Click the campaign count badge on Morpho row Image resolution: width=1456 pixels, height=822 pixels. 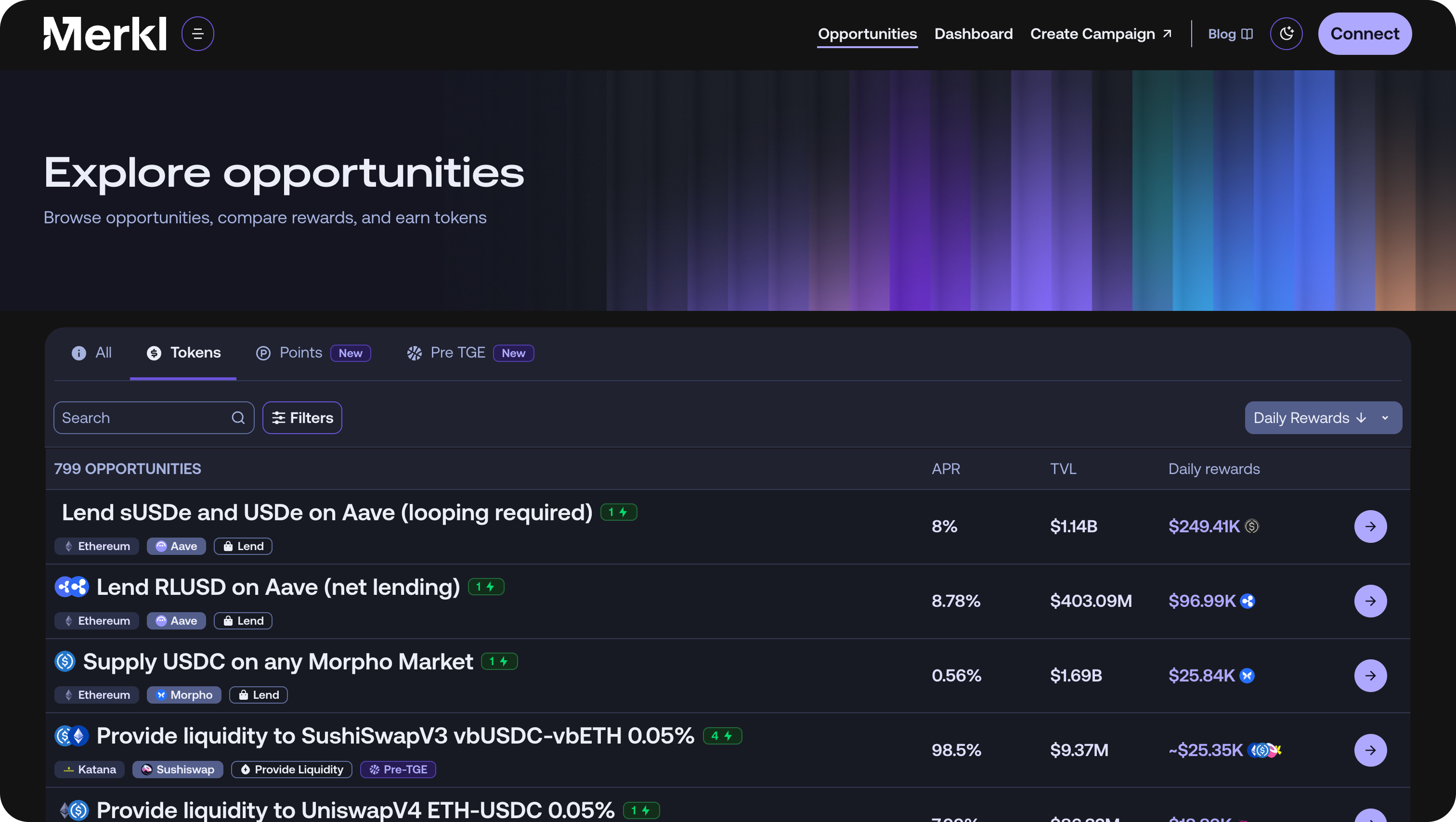[499, 661]
